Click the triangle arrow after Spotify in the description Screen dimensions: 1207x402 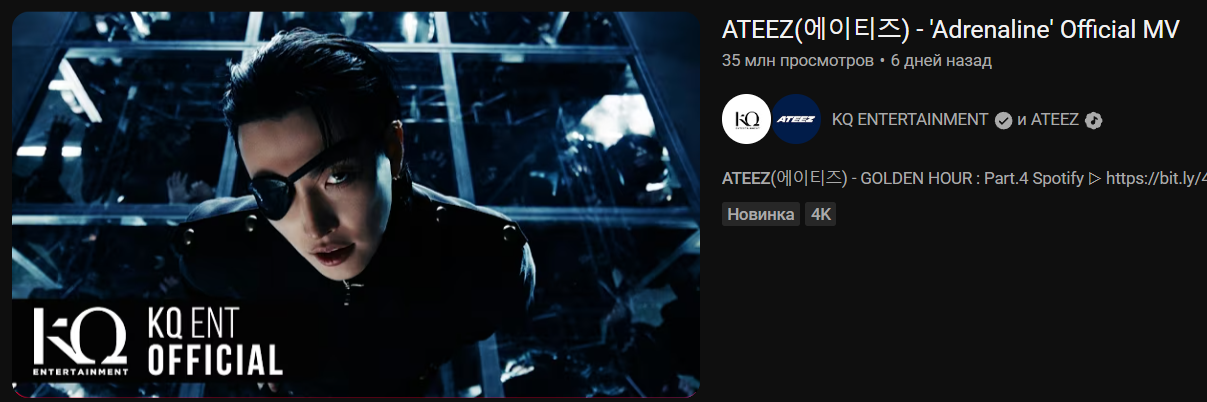point(1094,179)
